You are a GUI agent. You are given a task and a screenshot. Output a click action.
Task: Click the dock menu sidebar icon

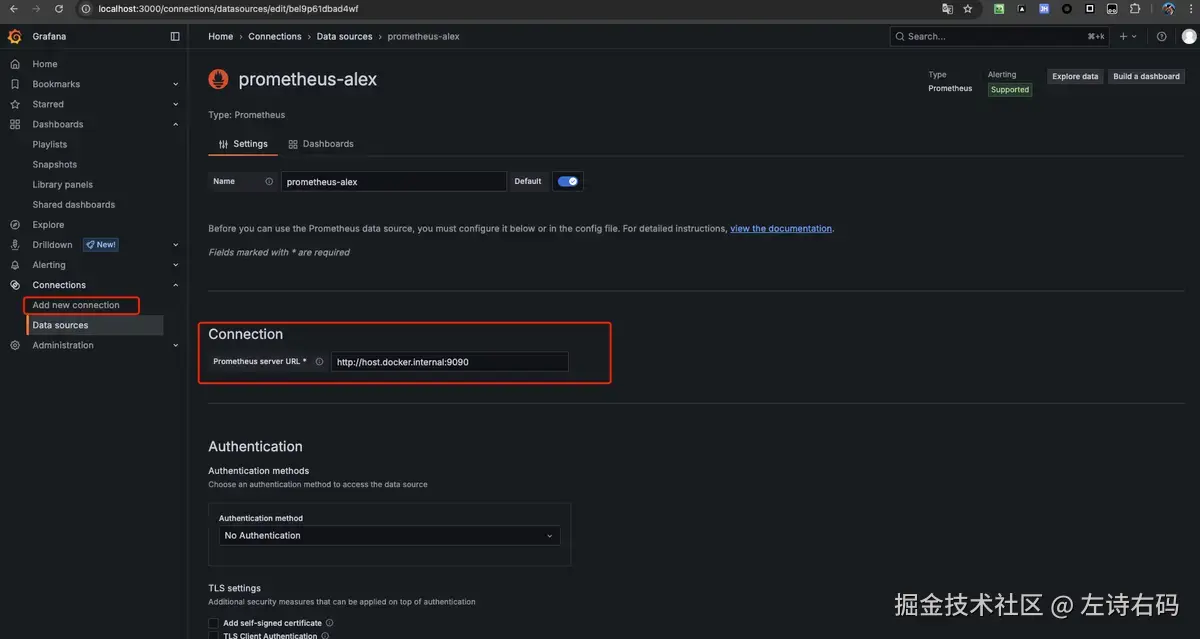(175, 37)
